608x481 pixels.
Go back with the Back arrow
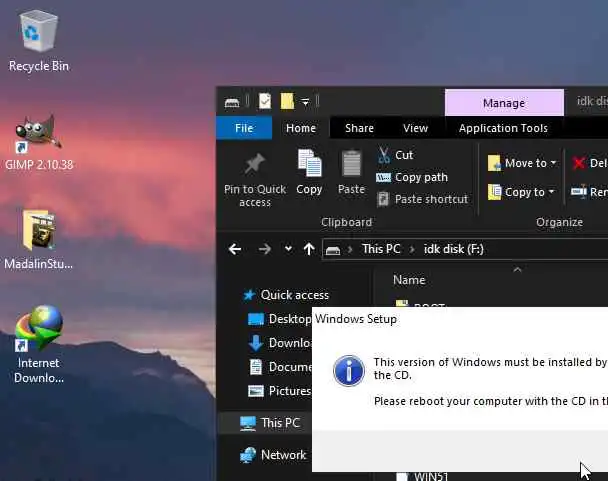tap(235, 249)
